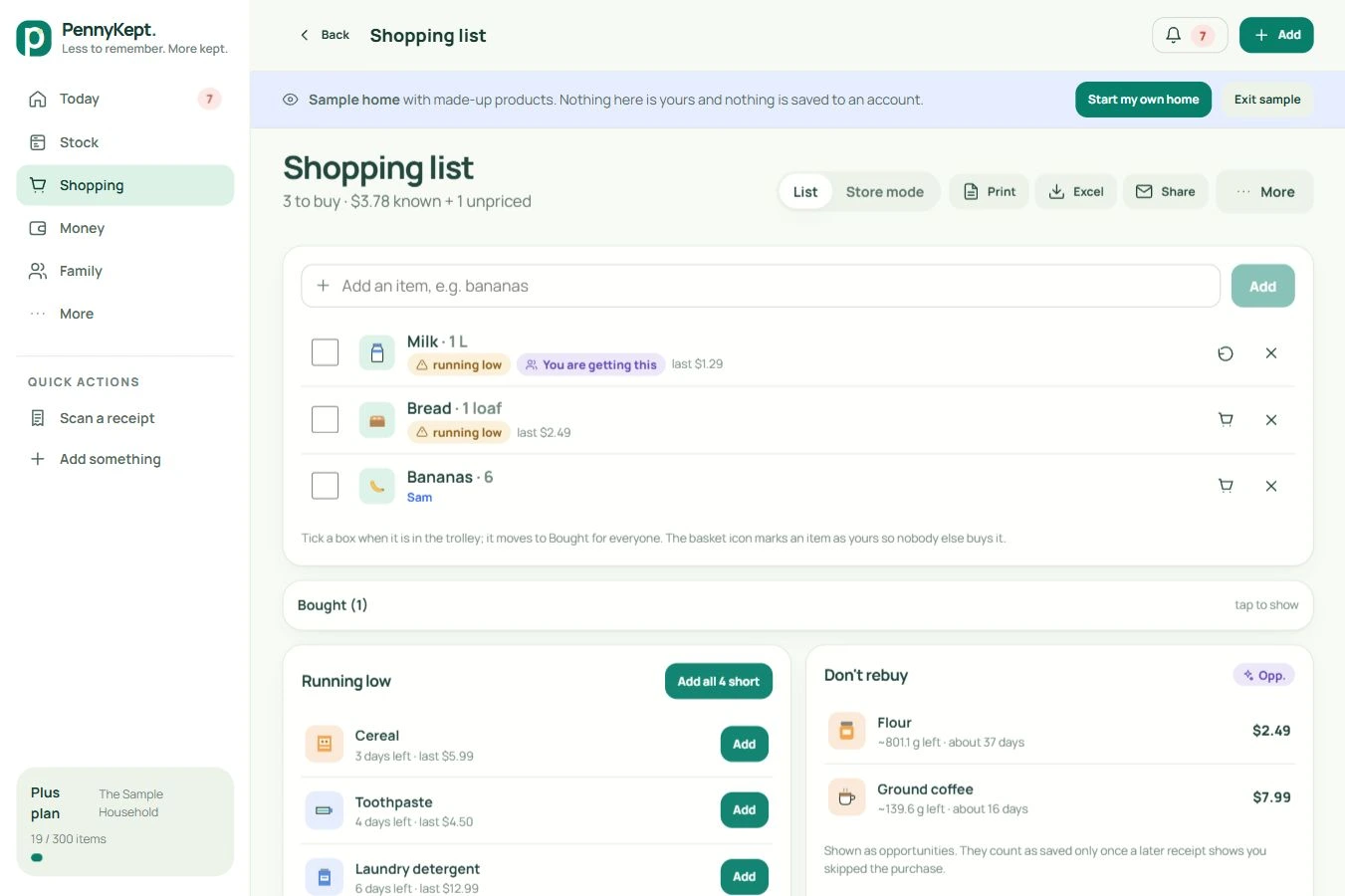Remove Bread from the shopping list
This screenshot has height=896, width=1345.
1271,420
